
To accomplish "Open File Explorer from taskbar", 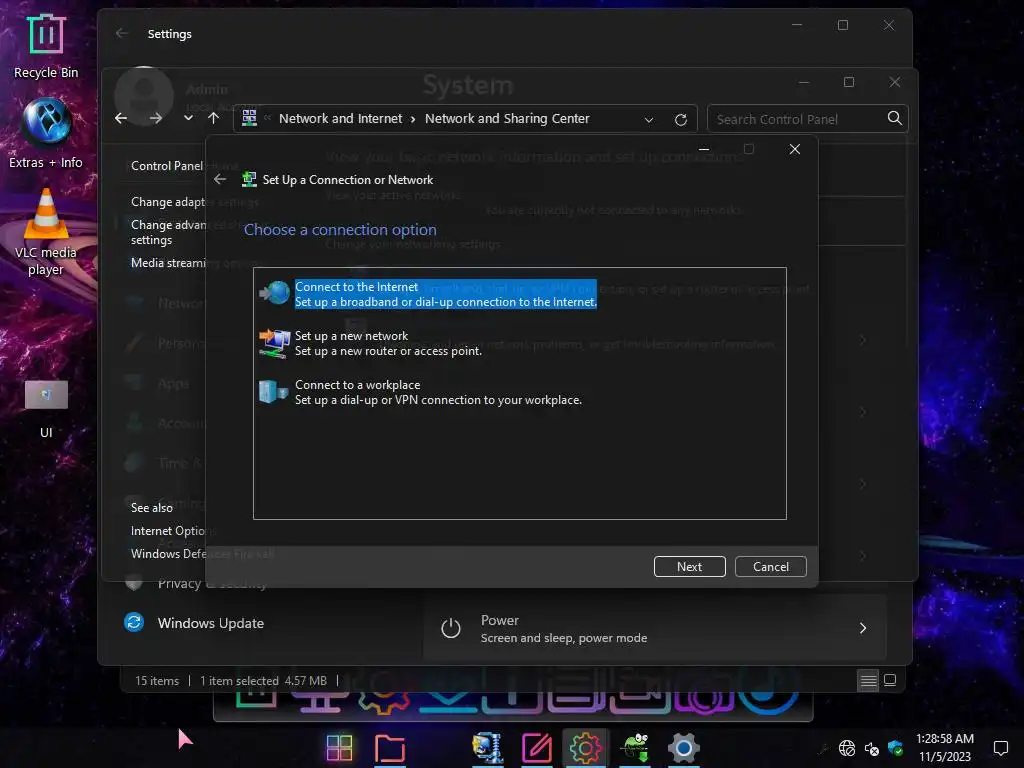I will pos(389,748).
